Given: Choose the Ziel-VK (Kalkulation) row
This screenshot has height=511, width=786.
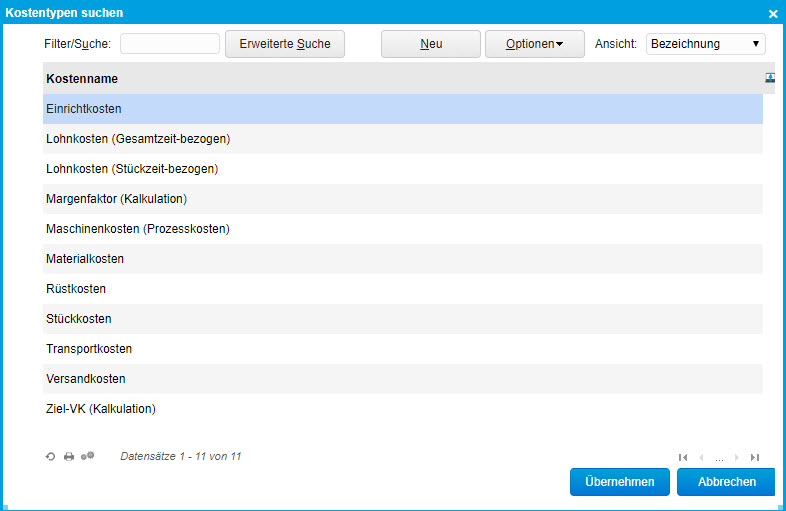Looking at the screenshot, I should 403,409.
